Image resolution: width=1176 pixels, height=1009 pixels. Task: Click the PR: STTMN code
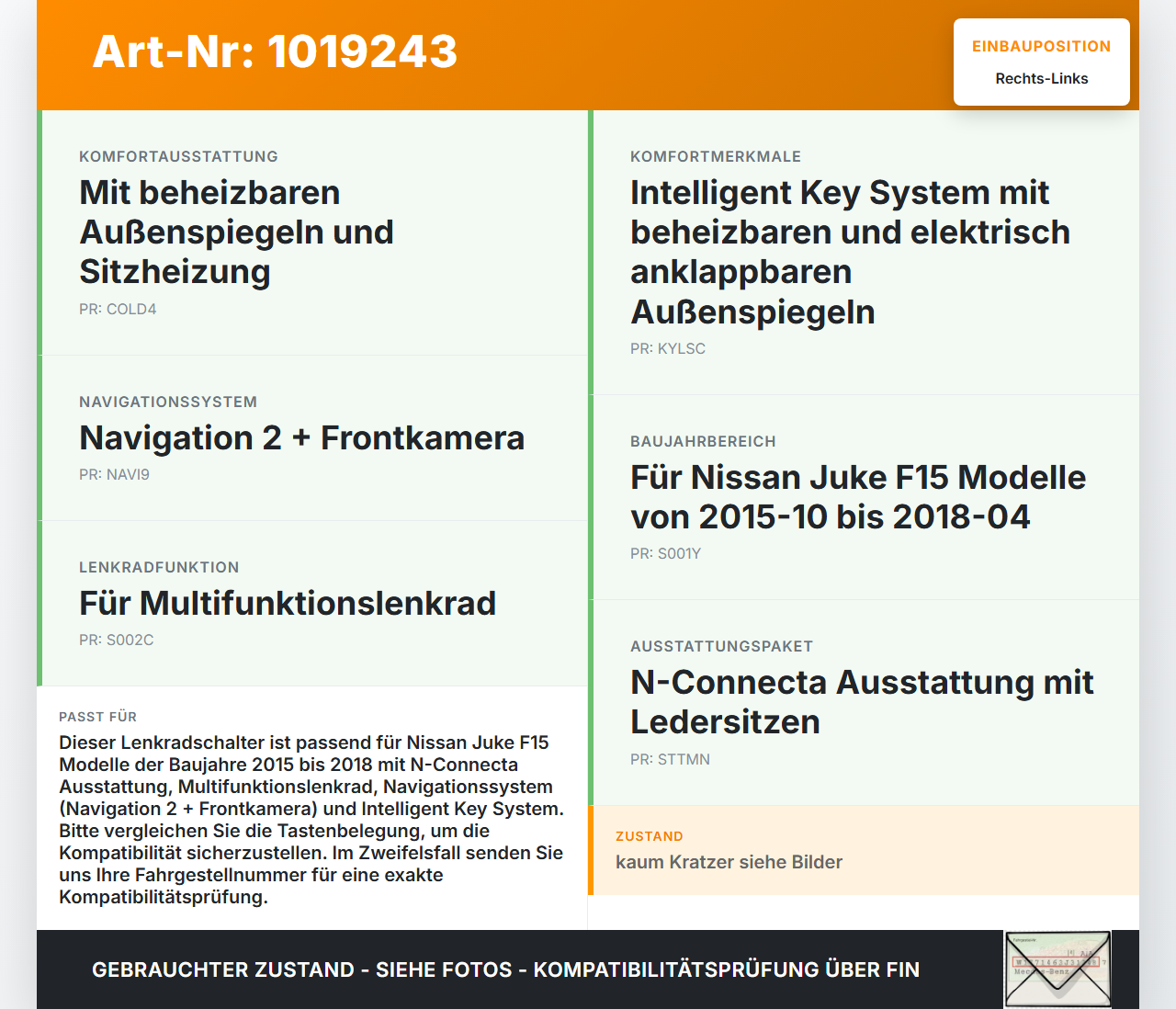[x=670, y=759]
